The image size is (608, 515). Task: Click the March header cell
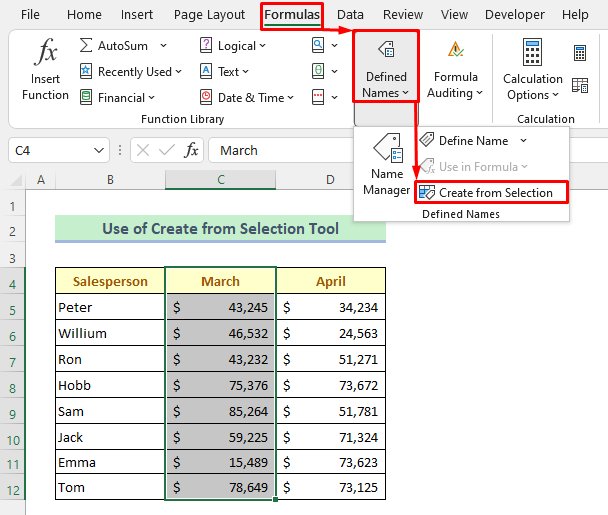coord(220,281)
